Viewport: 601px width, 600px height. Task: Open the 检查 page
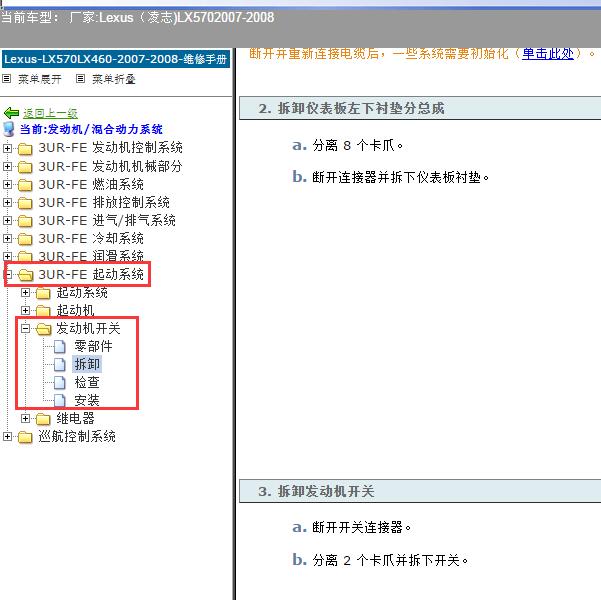(87, 382)
